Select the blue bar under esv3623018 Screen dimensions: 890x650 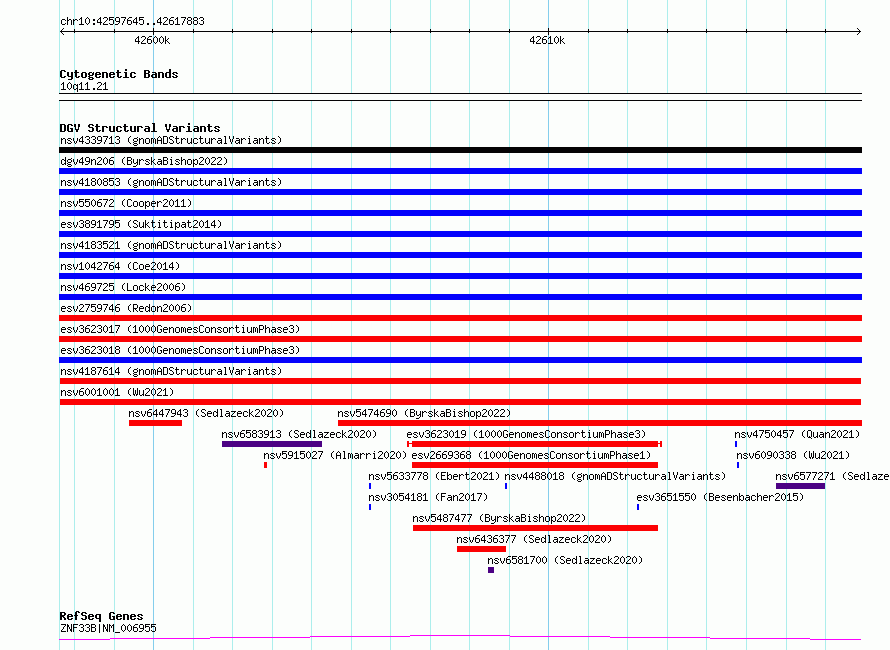(x=460, y=360)
